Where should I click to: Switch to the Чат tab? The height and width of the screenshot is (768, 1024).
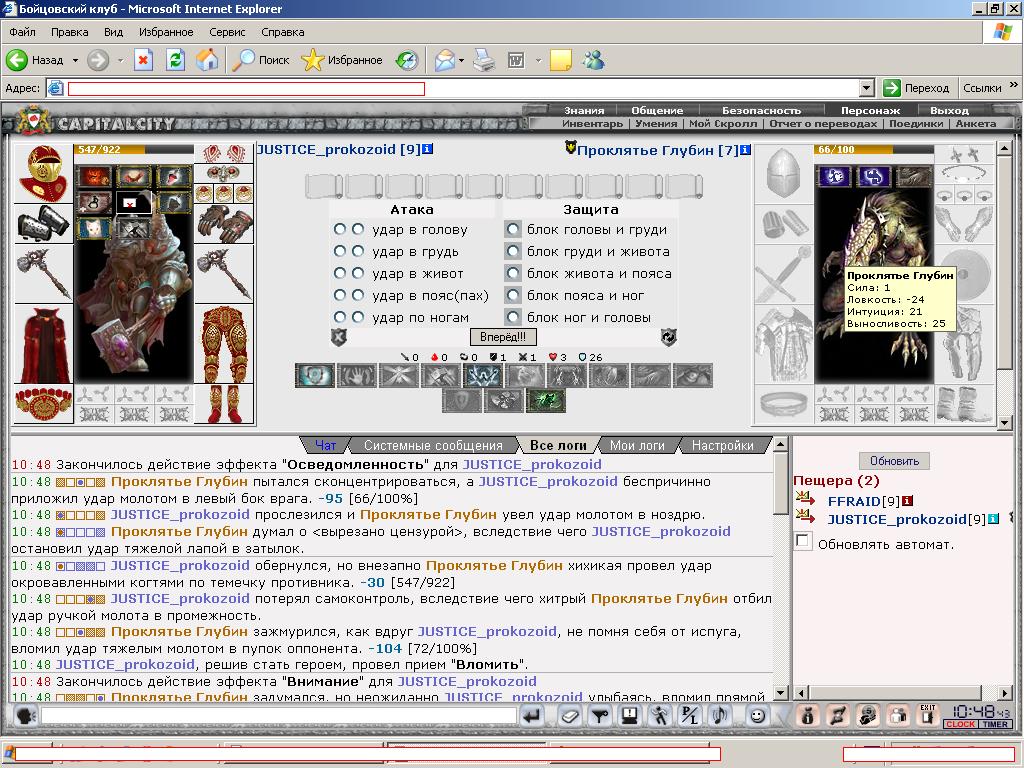325,445
